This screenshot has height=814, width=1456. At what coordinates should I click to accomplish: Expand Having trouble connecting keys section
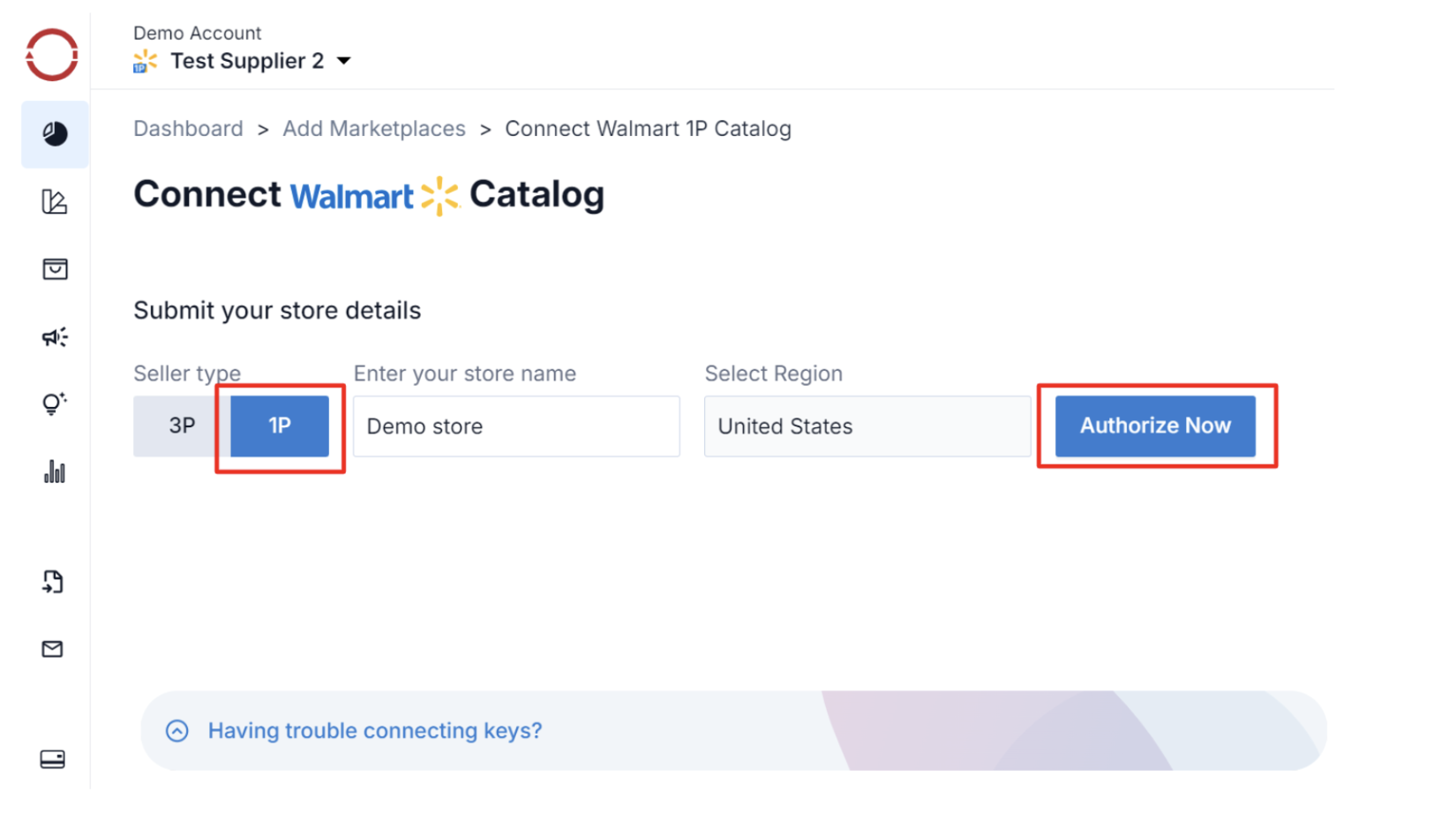click(374, 731)
